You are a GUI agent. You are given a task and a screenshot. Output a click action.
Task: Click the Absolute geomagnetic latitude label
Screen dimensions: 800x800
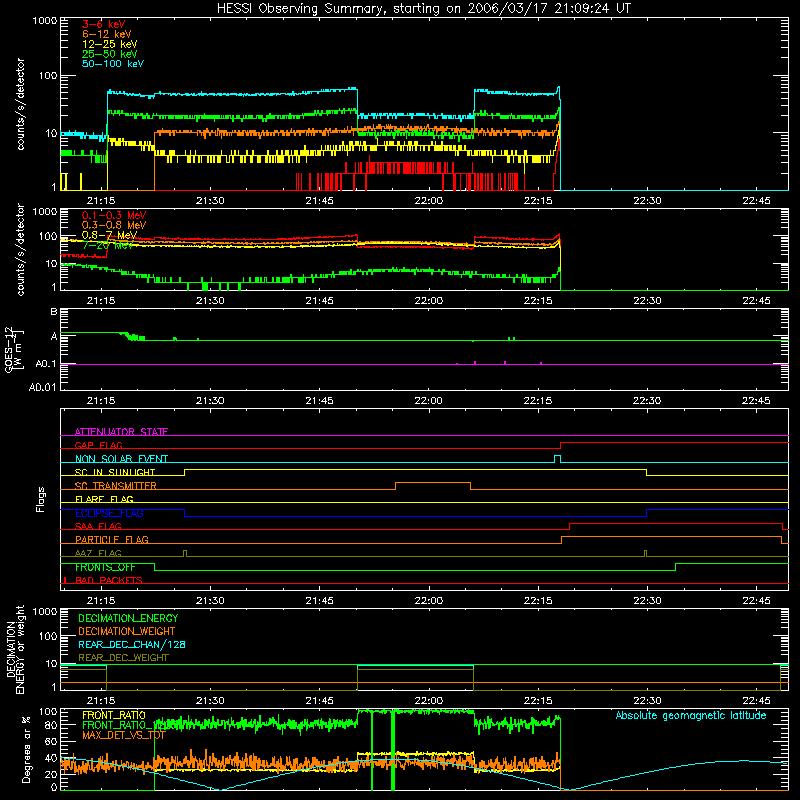691,716
